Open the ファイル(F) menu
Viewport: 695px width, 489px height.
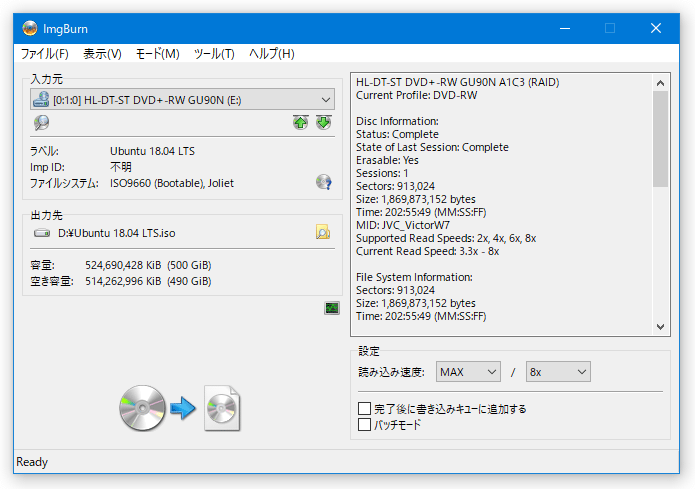pos(45,54)
